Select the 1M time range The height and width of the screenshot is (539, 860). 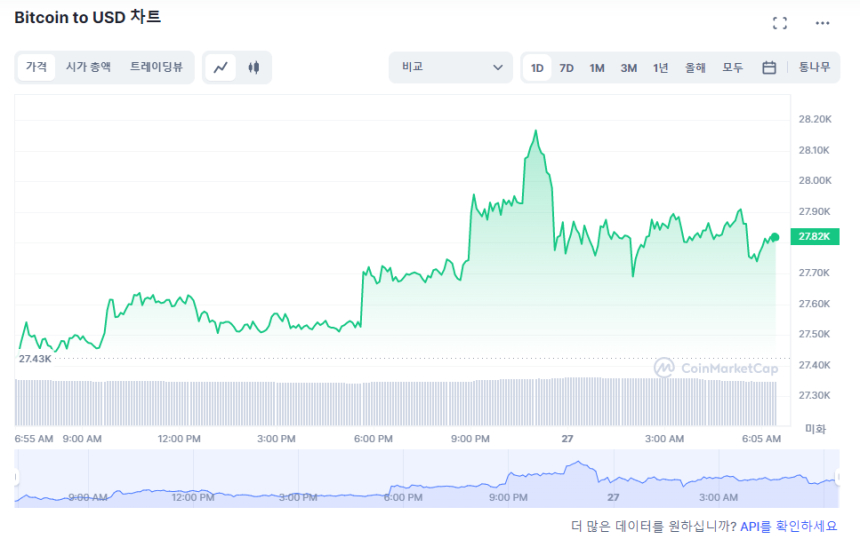click(x=597, y=68)
